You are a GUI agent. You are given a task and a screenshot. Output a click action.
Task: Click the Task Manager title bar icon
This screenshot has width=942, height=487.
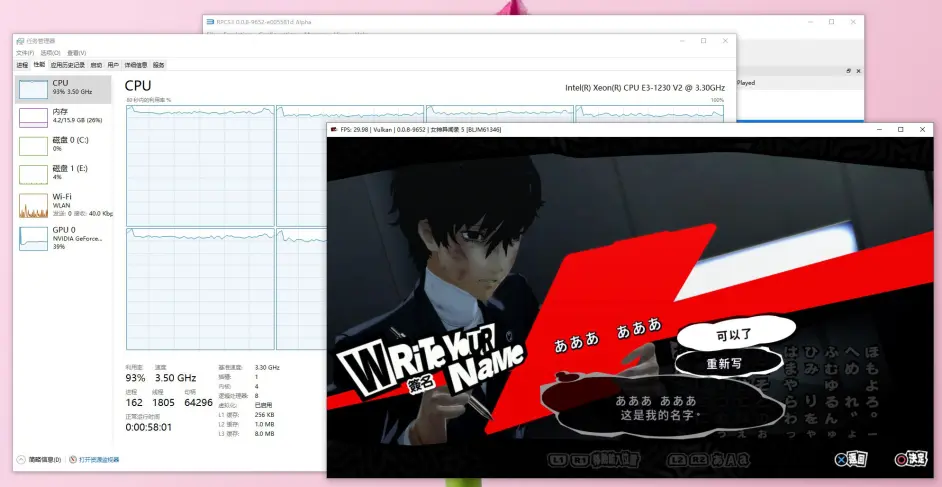point(20,41)
